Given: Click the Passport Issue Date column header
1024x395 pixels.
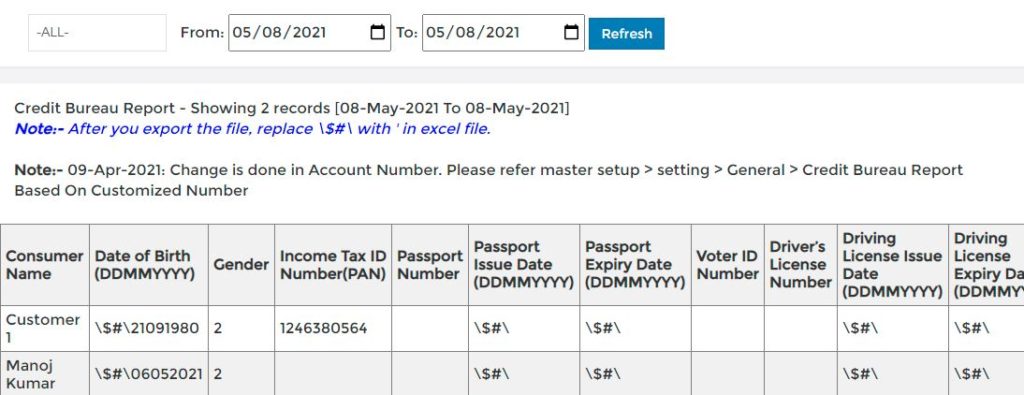Looking at the screenshot, I should 524,265.
